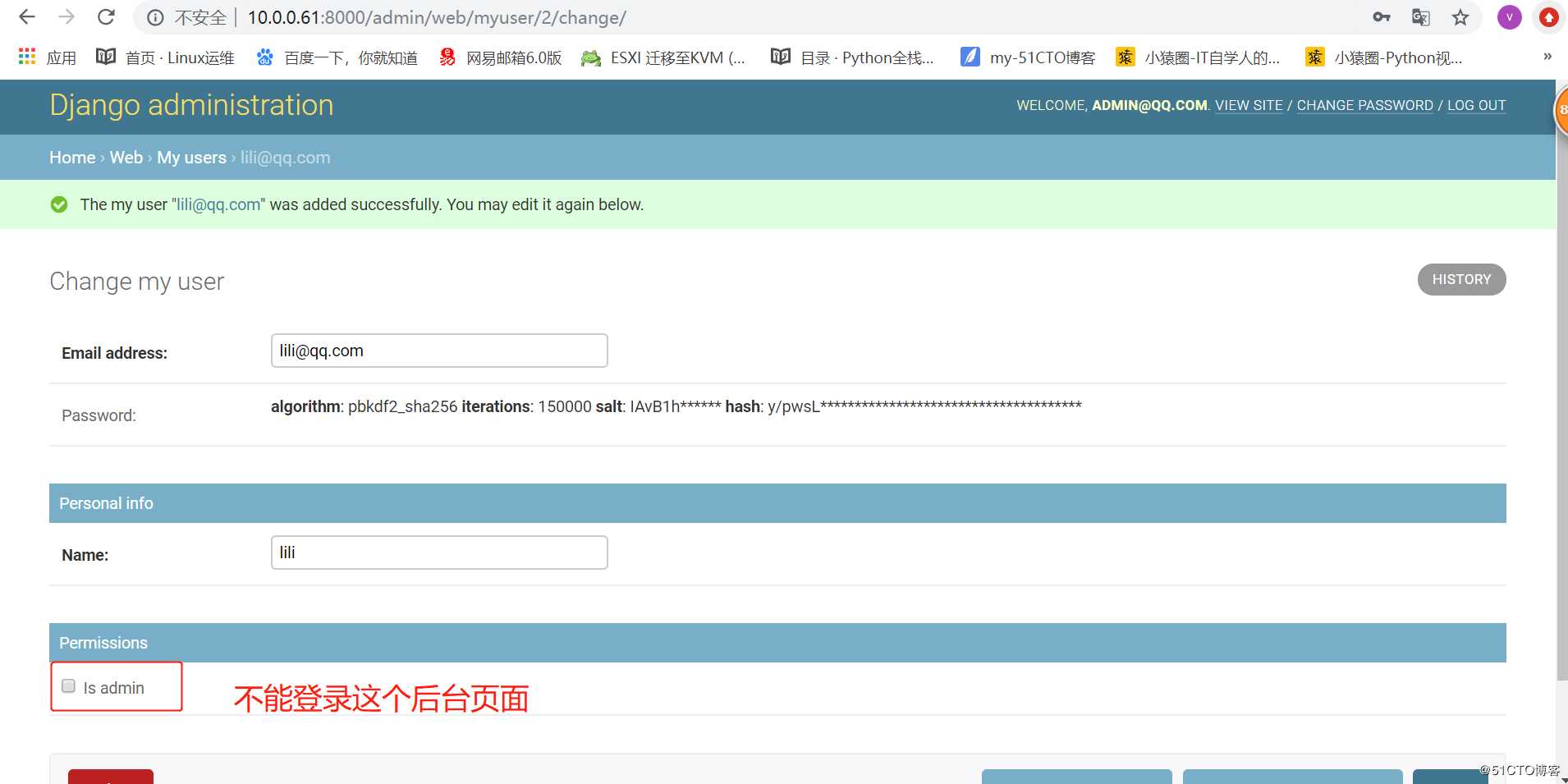Viewport: 1568px width, 784px height.
Task: Open the 目录 · Python全栈 bookmark
Action: tap(852, 57)
